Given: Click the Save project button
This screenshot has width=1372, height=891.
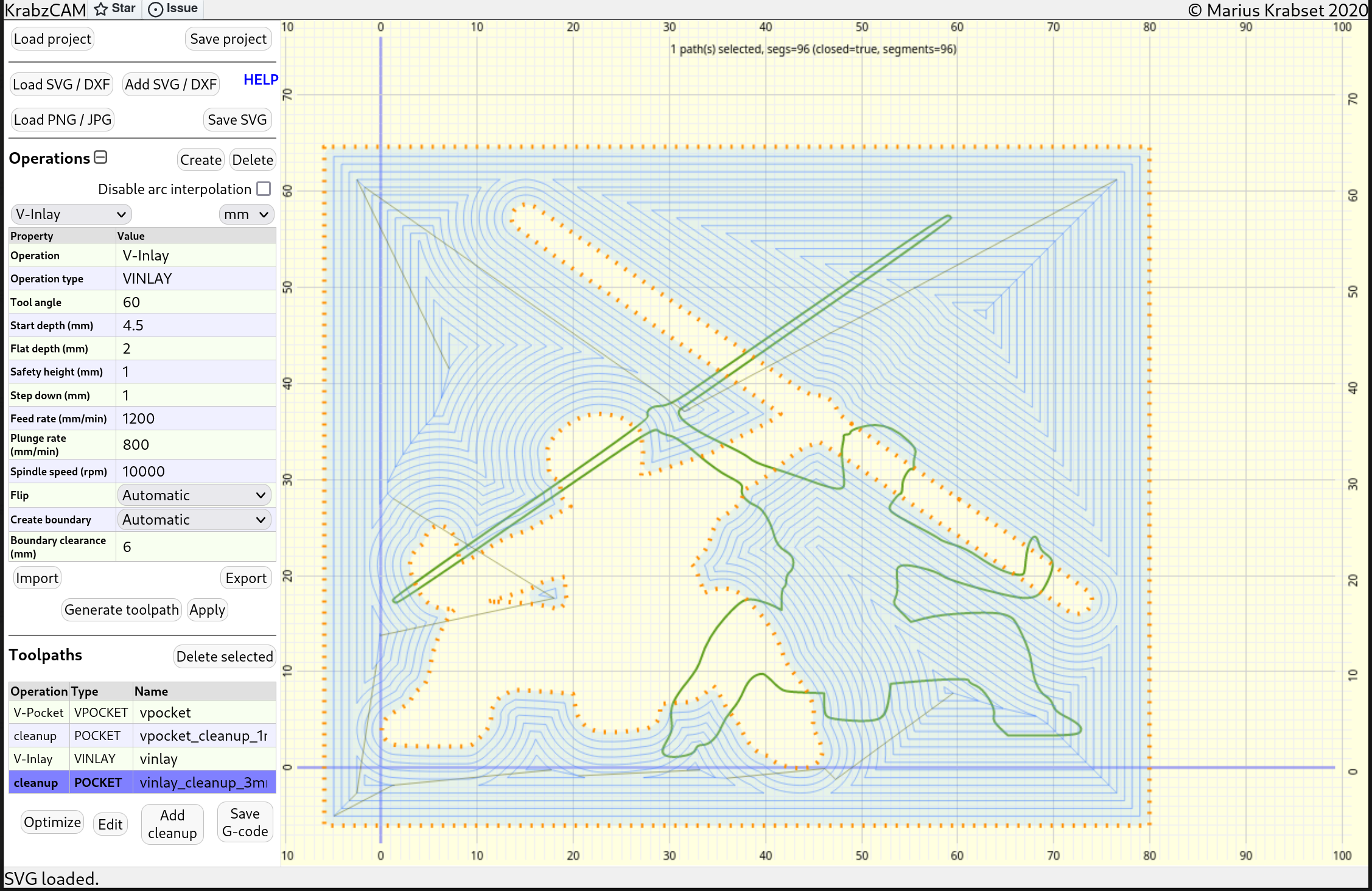Looking at the screenshot, I should pos(228,39).
